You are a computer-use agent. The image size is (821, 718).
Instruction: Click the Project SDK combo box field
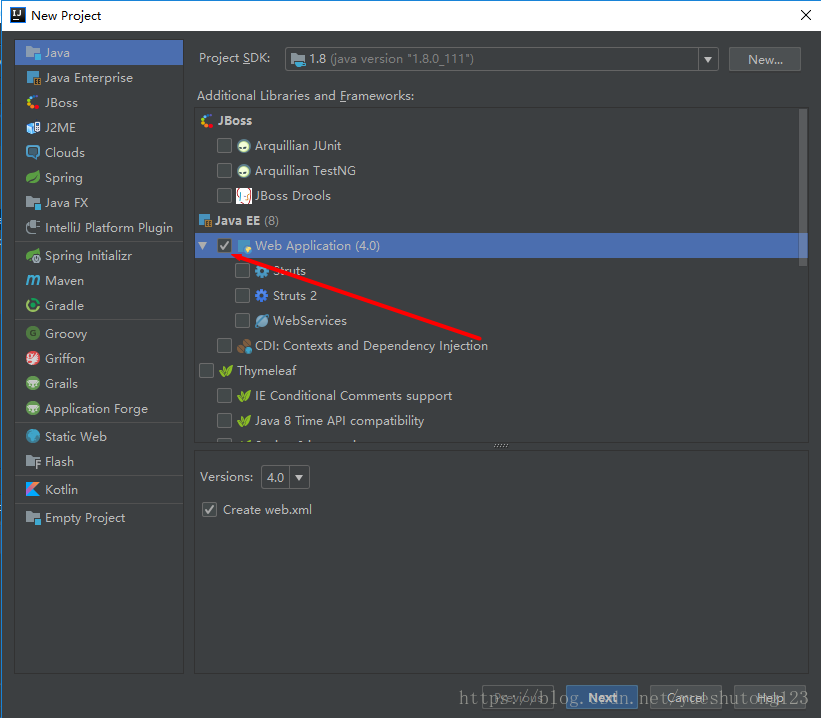tap(501, 59)
